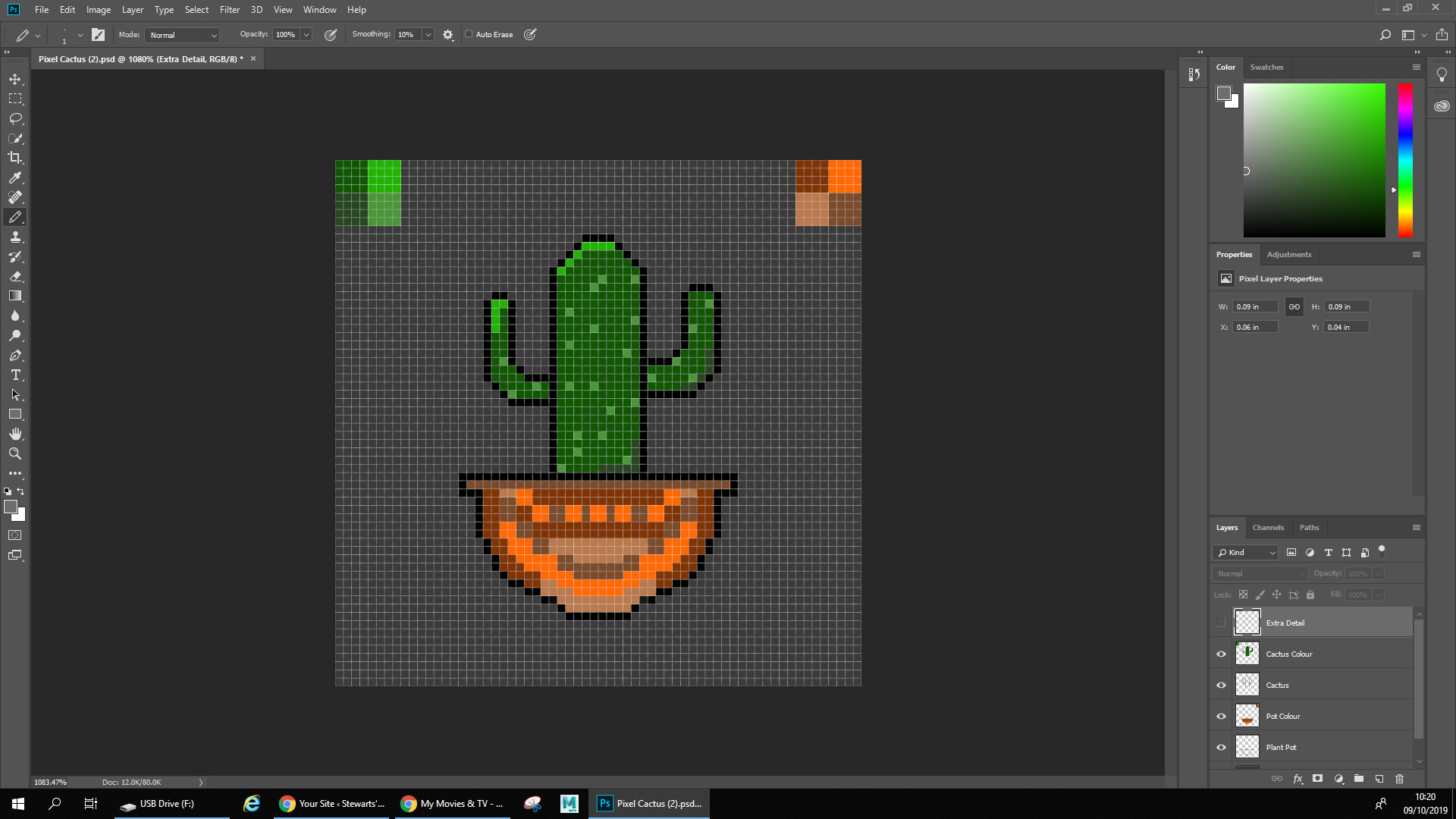1456x819 pixels.
Task: Open the Mode dropdown in options bar
Action: click(x=182, y=35)
